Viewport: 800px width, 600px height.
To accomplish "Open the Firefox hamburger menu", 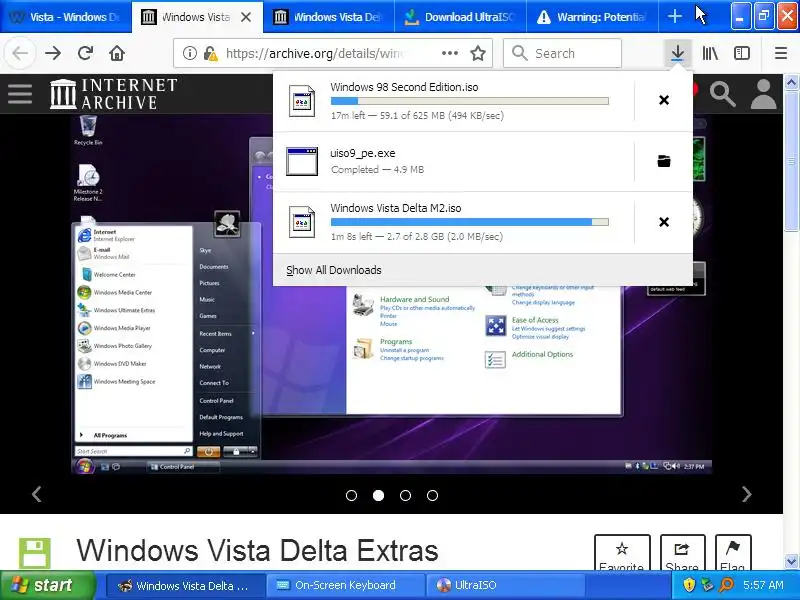I will 781,53.
